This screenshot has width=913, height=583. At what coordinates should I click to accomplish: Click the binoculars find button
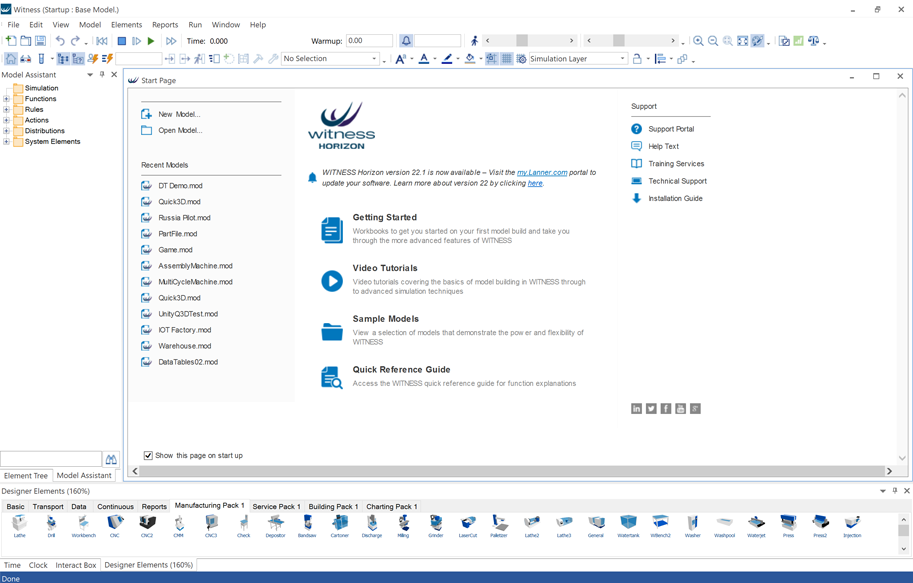coord(111,459)
